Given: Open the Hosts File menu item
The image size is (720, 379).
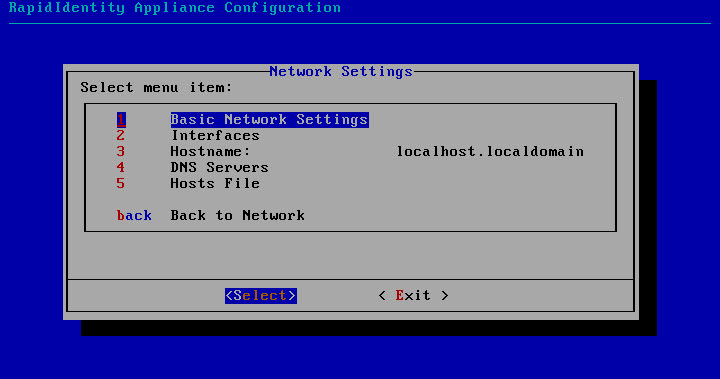Looking at the screenshot, I should click(x=215, y=184).
